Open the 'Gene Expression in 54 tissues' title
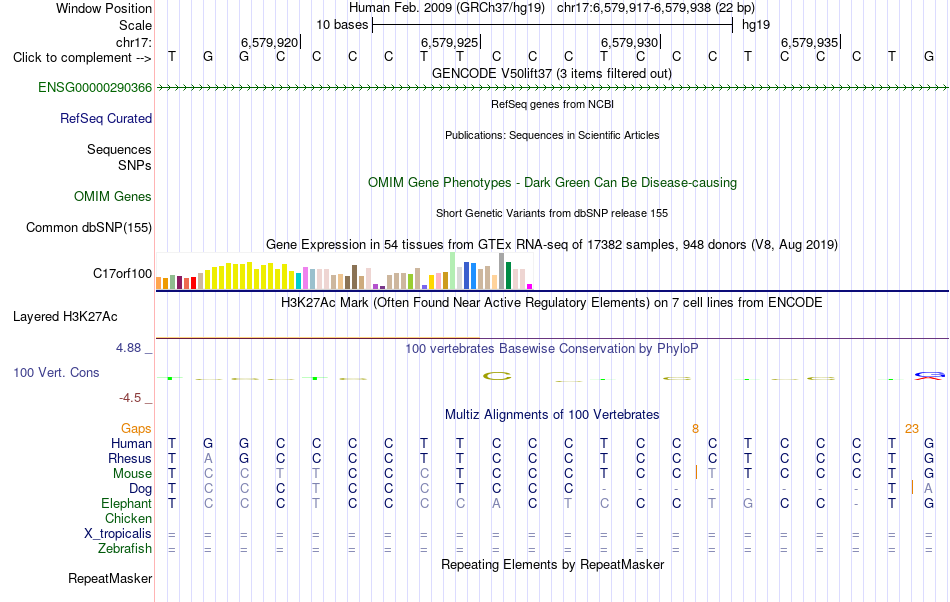Screen dimensions: 950x602 [x=552, y=245]
